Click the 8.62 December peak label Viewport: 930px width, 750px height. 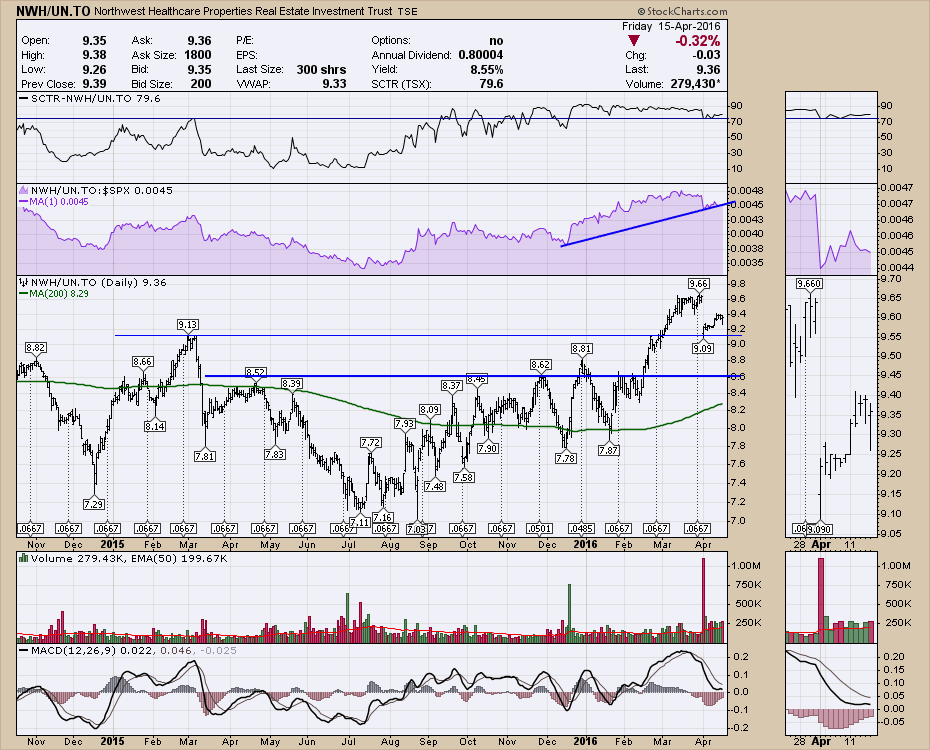click(x=540, y=364)
